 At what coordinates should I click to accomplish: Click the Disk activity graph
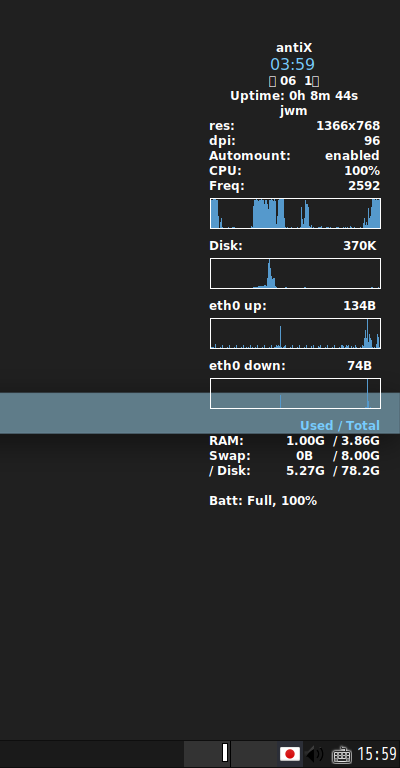tap(295, 273)
